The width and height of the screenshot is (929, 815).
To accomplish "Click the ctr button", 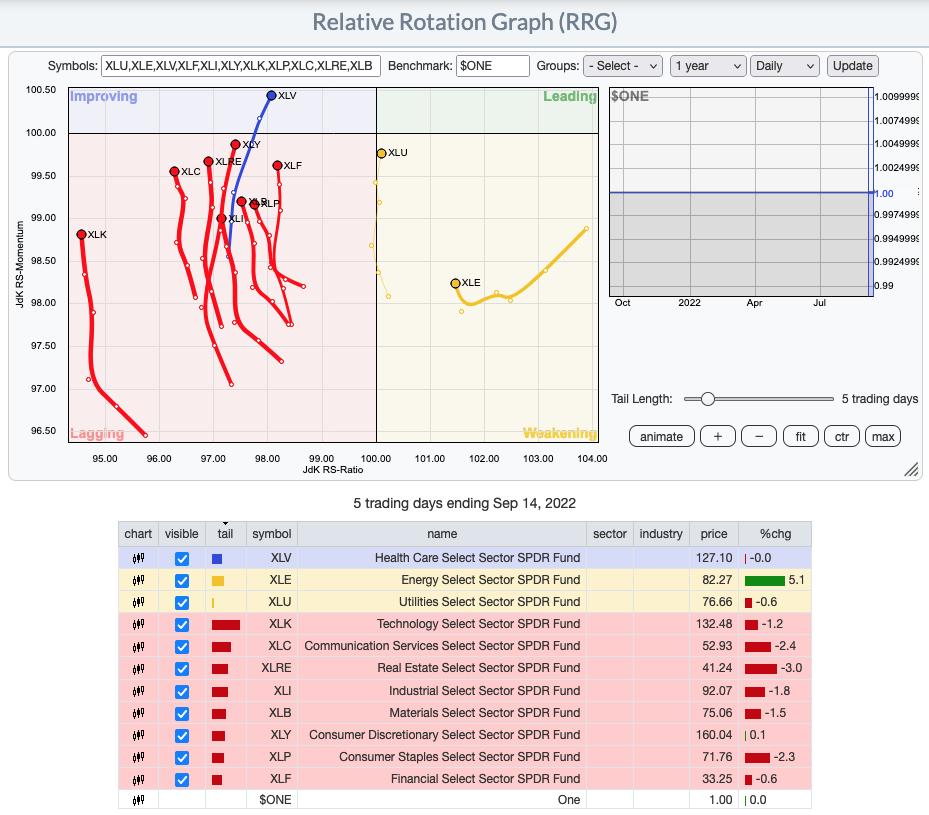I will (x=842, y=437).
